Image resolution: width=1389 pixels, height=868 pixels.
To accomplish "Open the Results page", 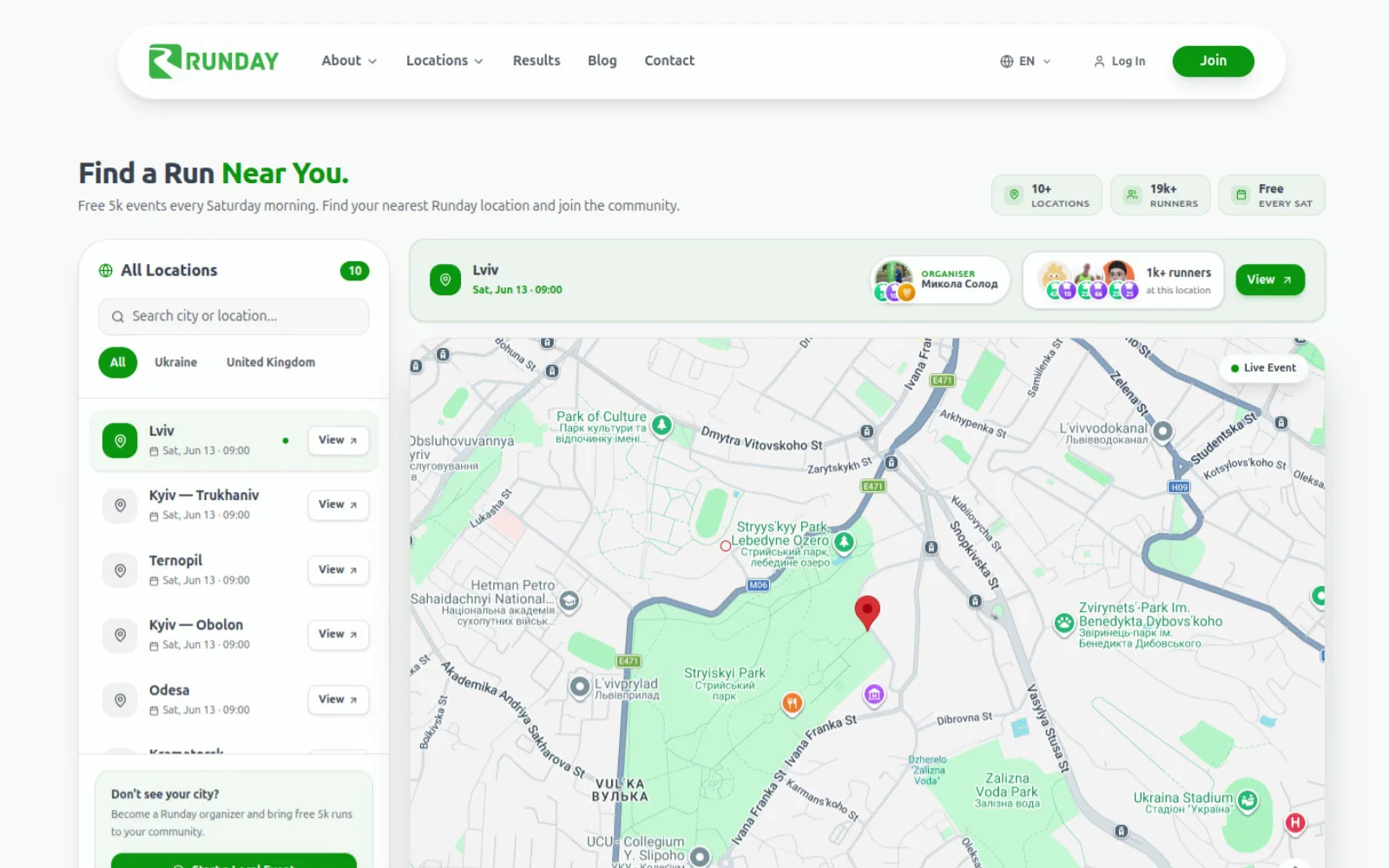I will tap(537, 61).
